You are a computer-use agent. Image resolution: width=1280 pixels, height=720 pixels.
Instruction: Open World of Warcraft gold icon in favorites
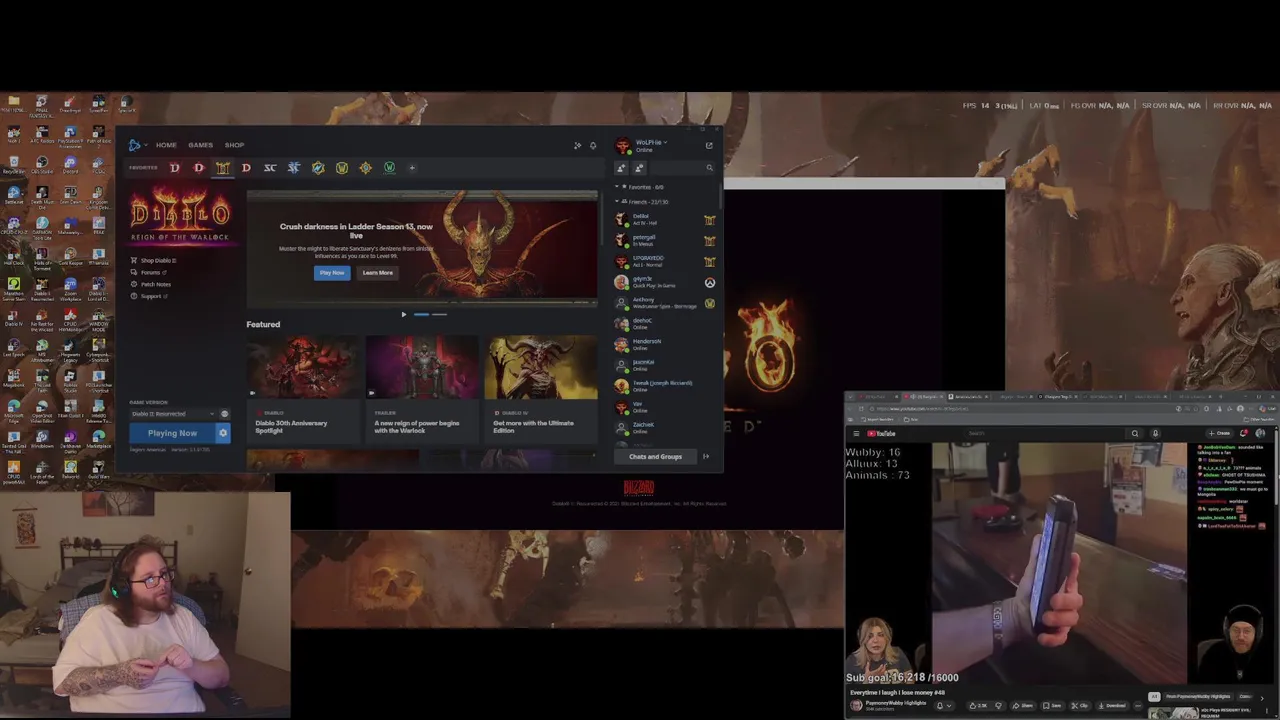(342, 168)
